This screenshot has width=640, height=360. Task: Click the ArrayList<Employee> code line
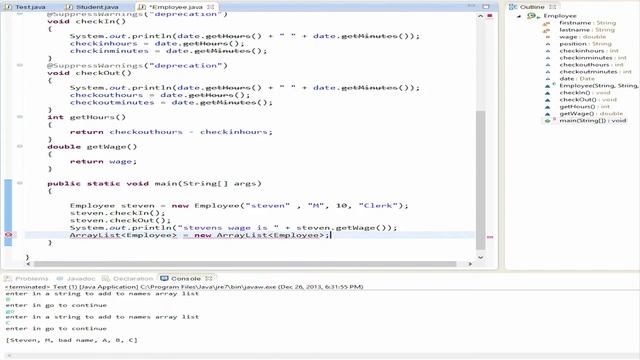pos(199,235)
